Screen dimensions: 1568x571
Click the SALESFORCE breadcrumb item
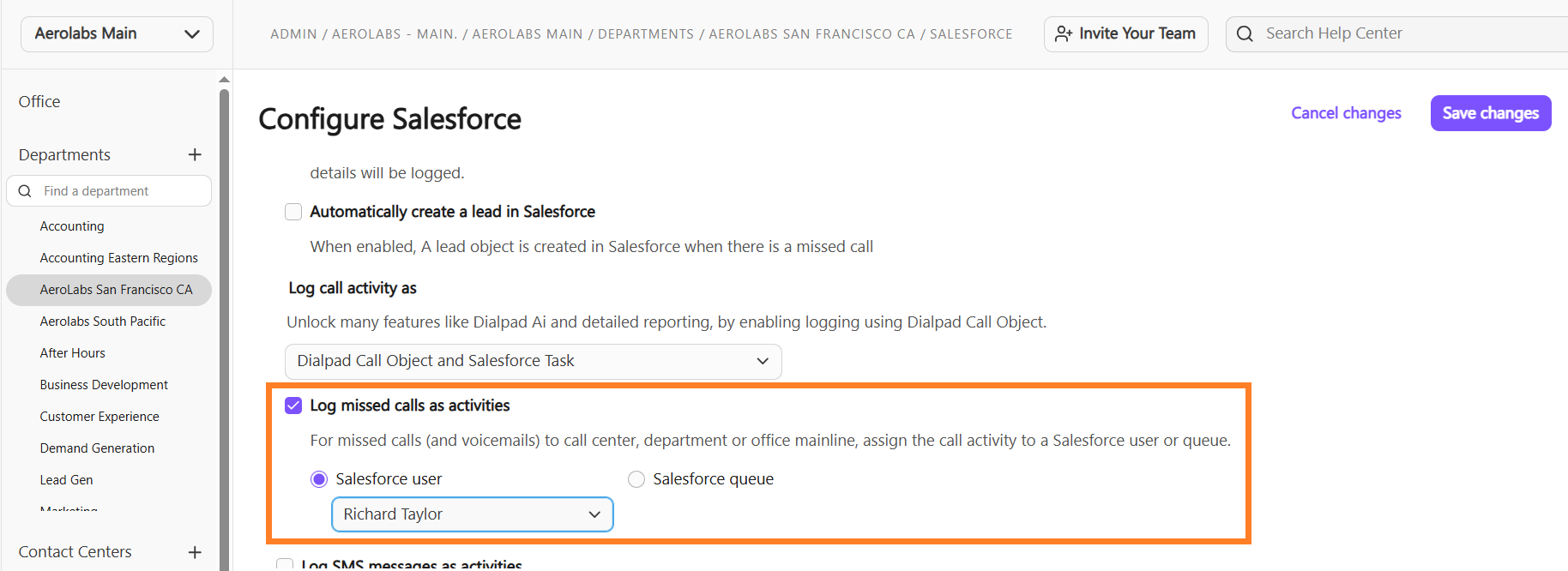(x=971, y=34)
